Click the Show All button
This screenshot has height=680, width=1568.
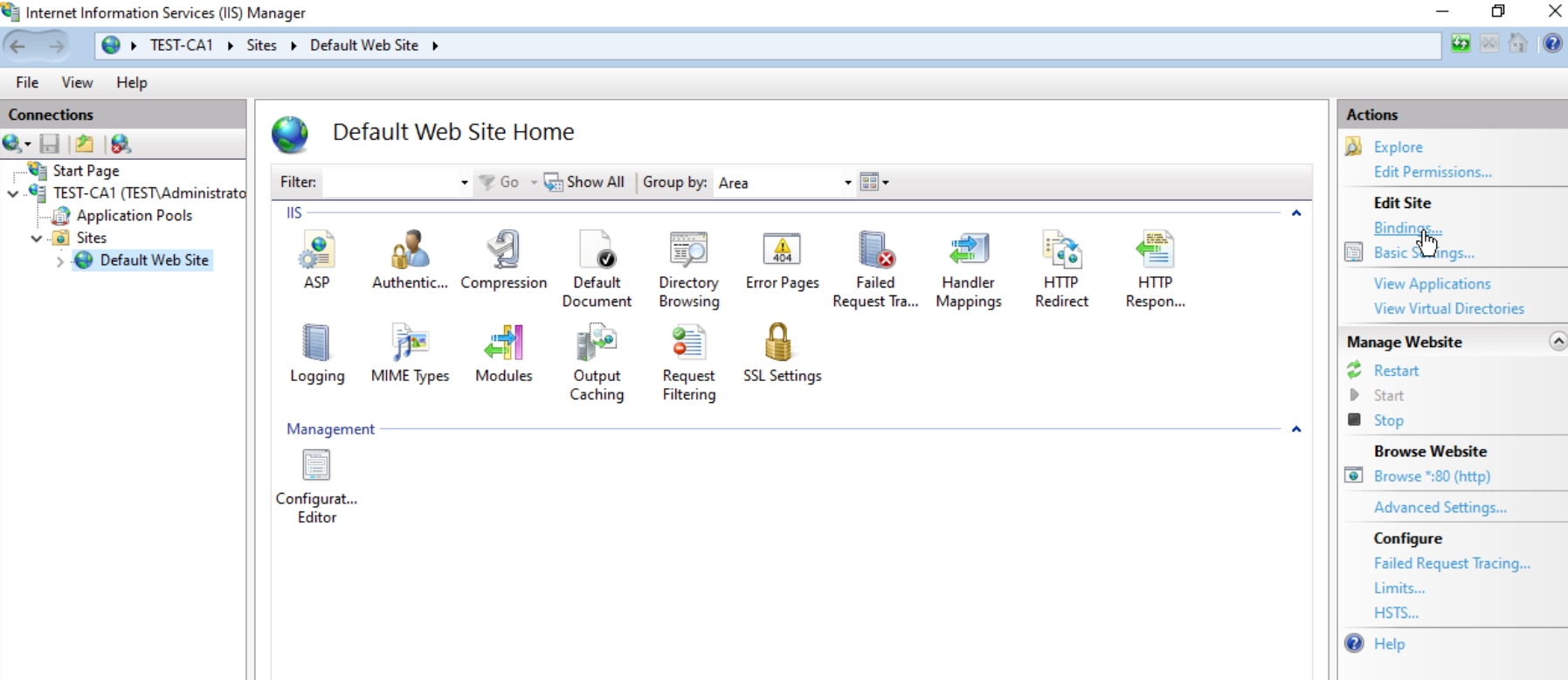584,182
